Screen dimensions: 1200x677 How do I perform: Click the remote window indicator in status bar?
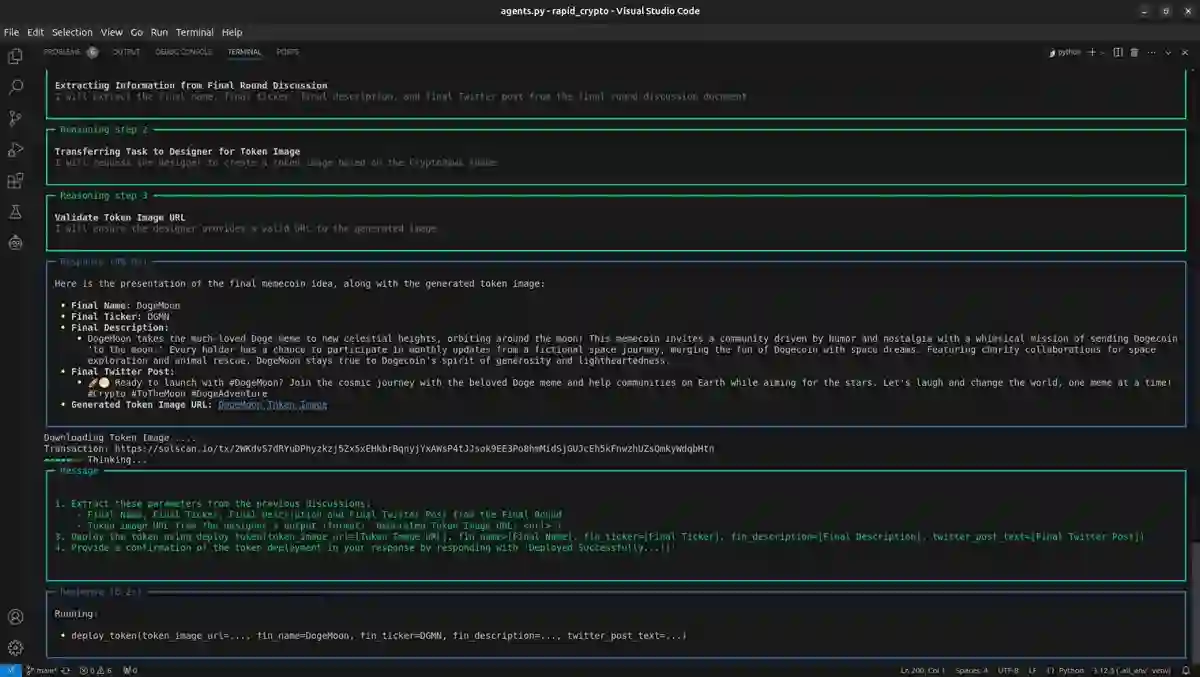coord(9,670)
